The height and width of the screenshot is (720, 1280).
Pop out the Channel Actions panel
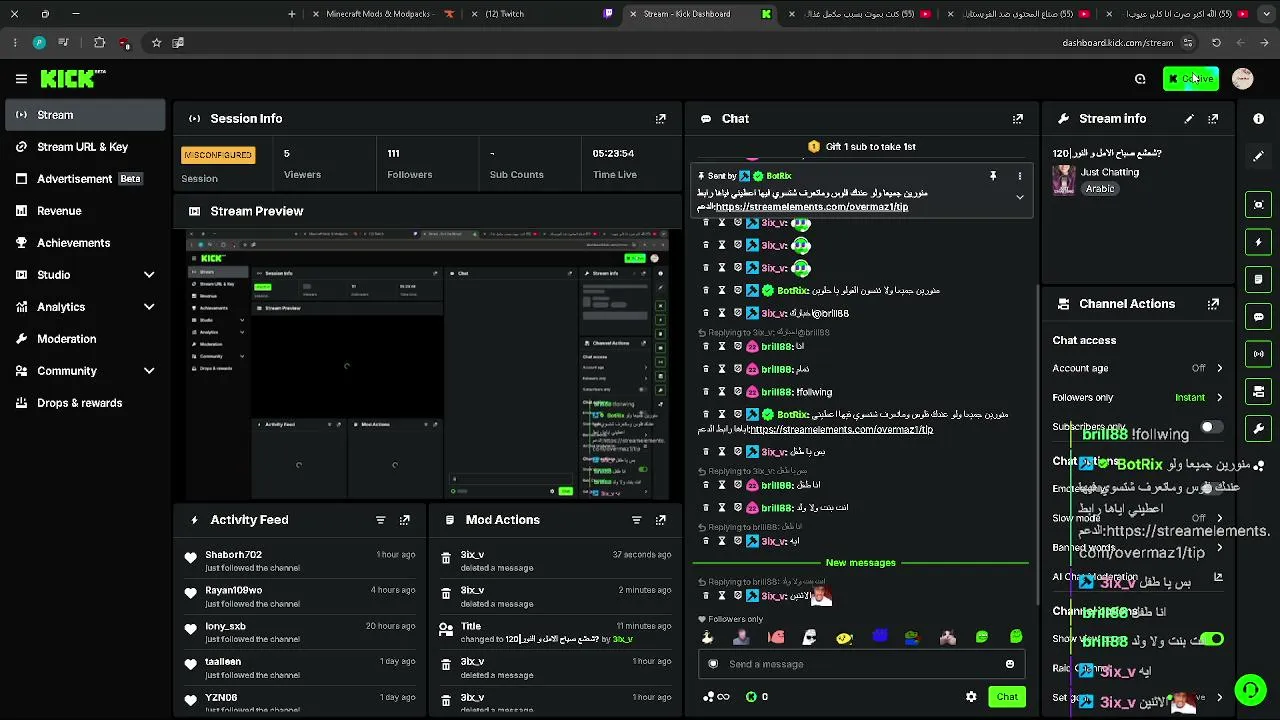1213,304
